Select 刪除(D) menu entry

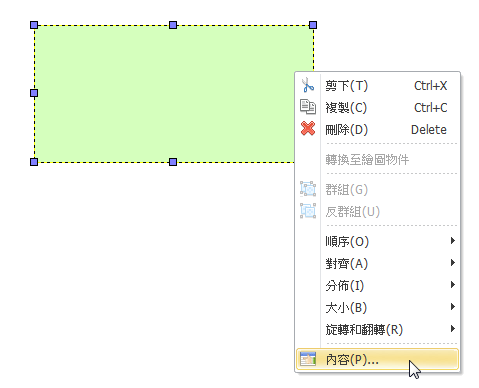coord(377,130)
